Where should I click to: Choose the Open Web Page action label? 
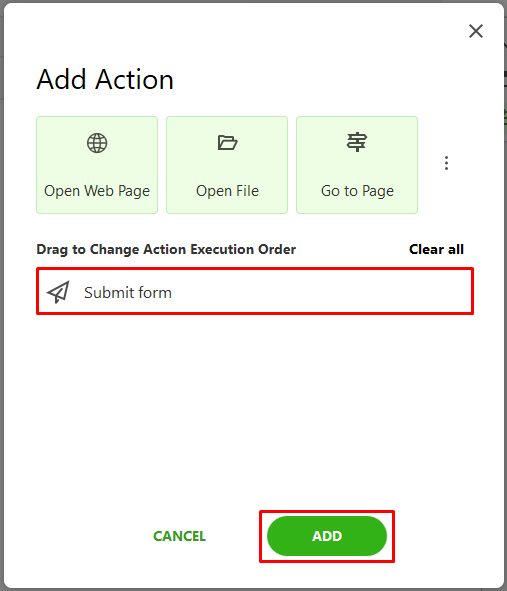[x=97, y=191]
